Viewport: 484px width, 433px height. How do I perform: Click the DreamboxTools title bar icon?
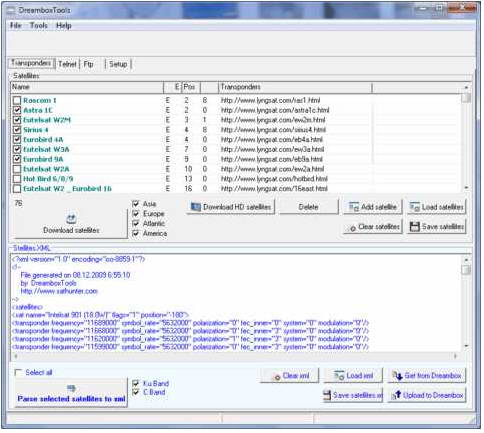click(x=11, y=10)
